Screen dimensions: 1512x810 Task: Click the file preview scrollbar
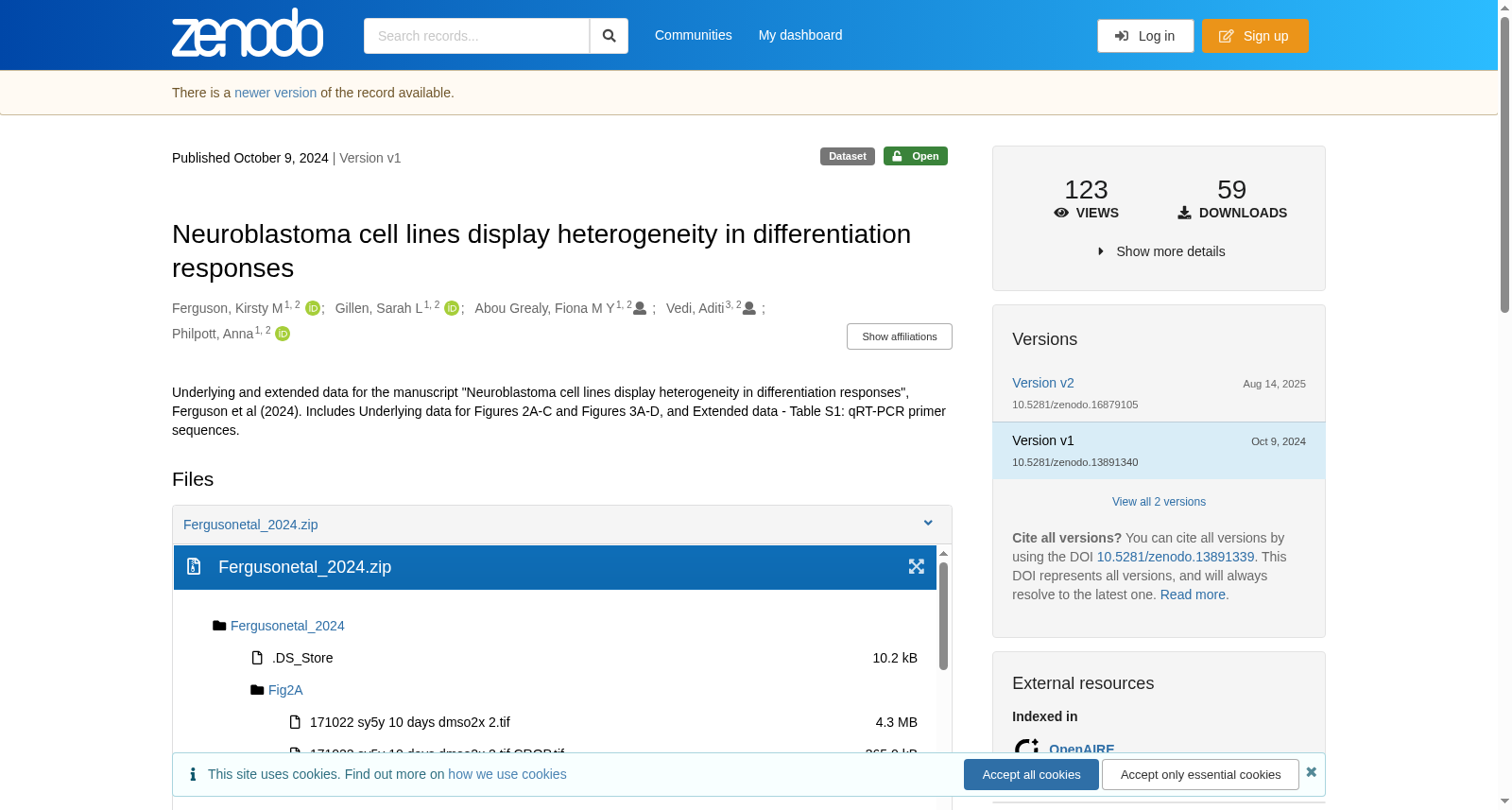(x=943, y=614)
